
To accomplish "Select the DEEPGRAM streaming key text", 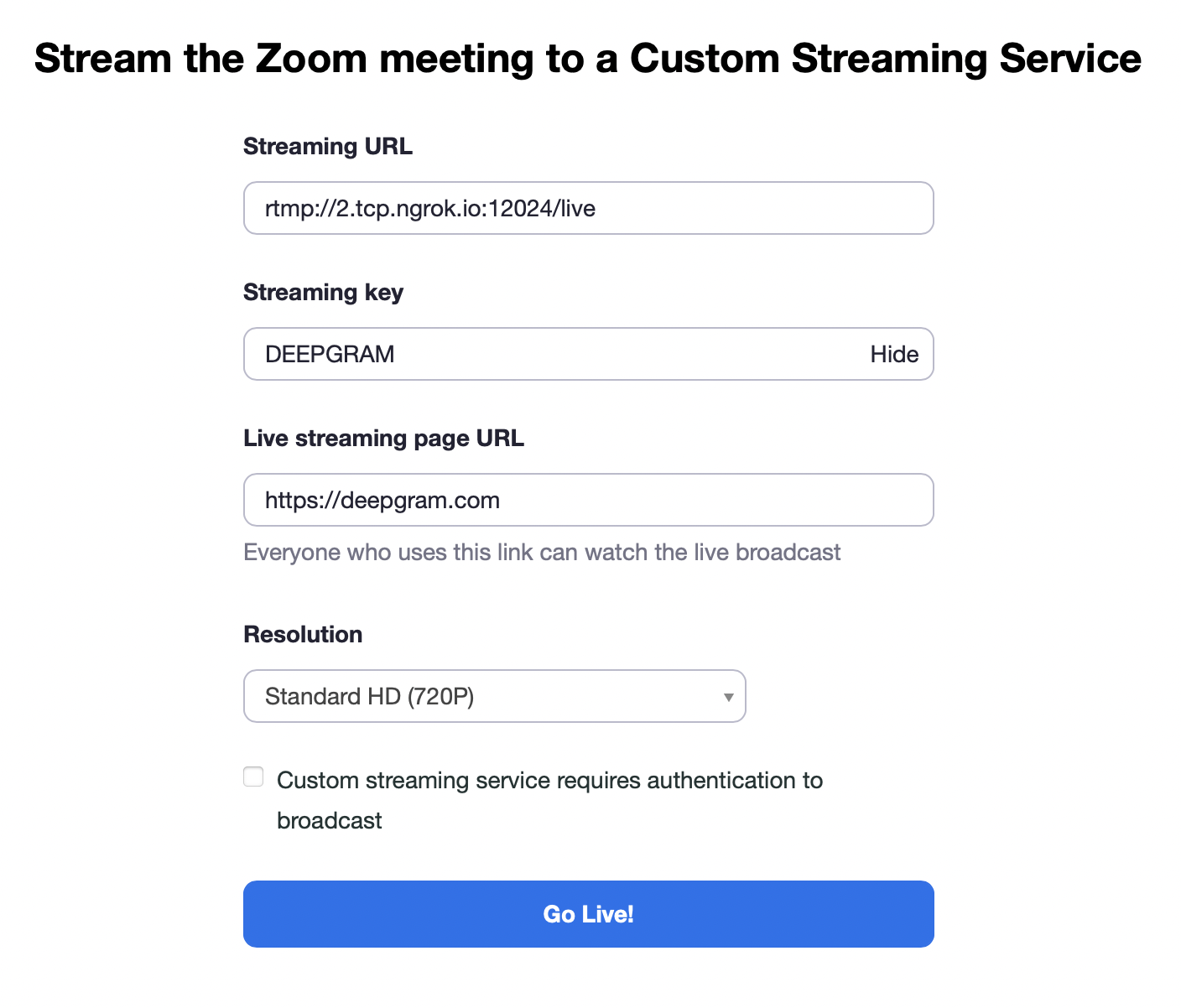I will tap(329, 354).
